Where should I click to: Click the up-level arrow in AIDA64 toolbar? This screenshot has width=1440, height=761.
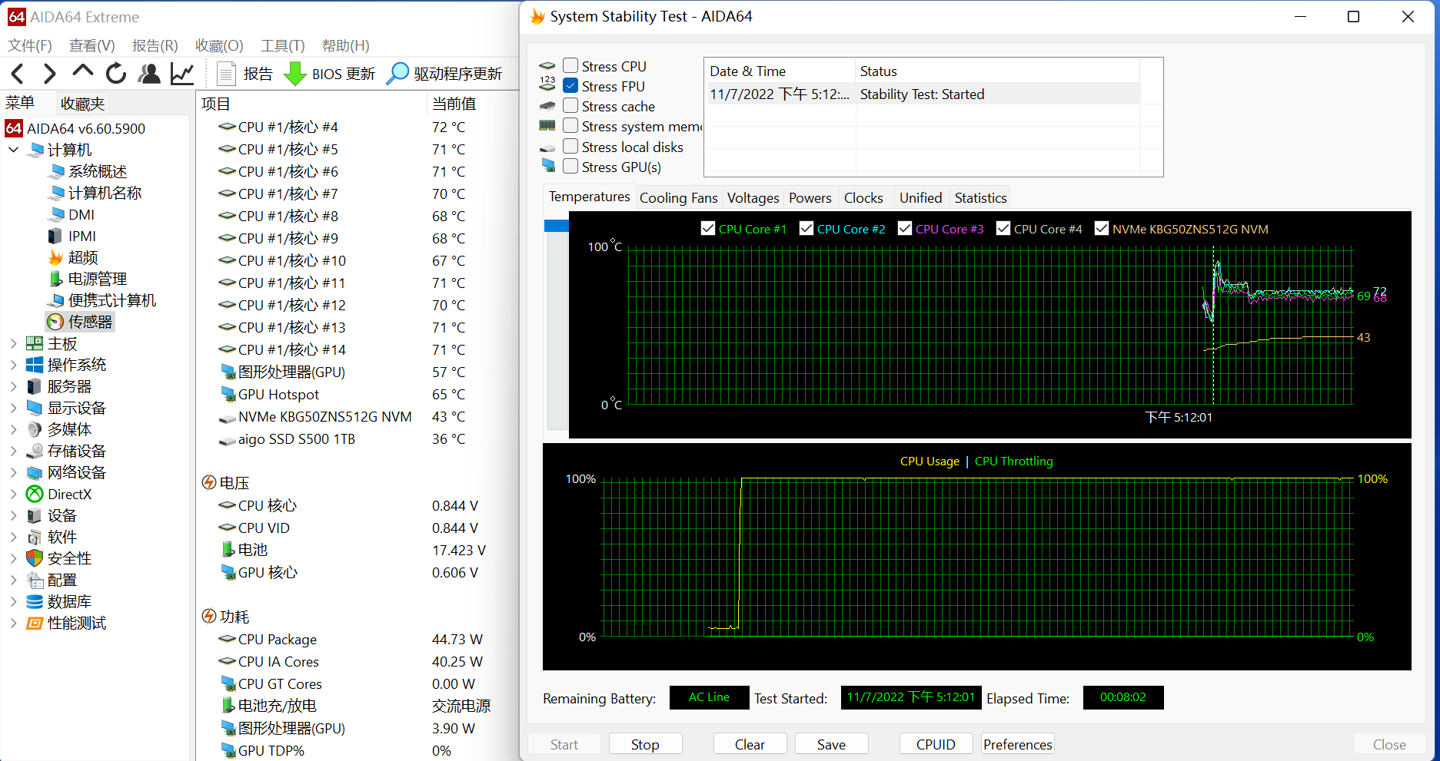82,72
